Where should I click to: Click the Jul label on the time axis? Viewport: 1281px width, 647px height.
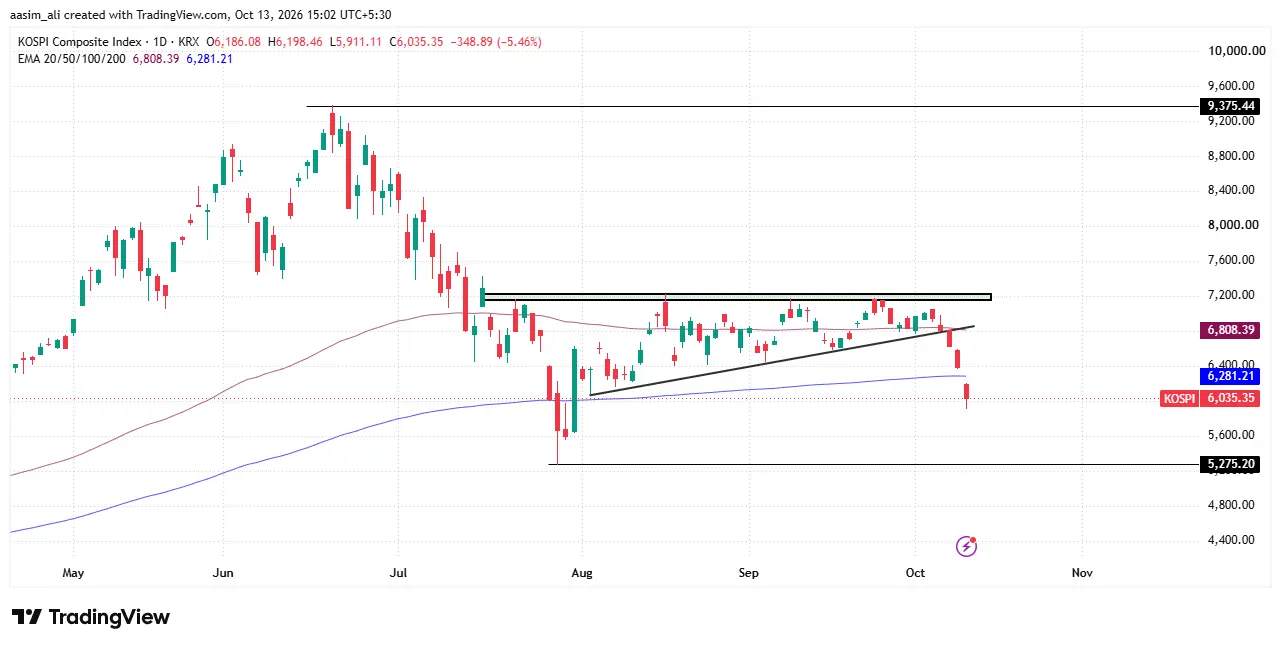398,573
